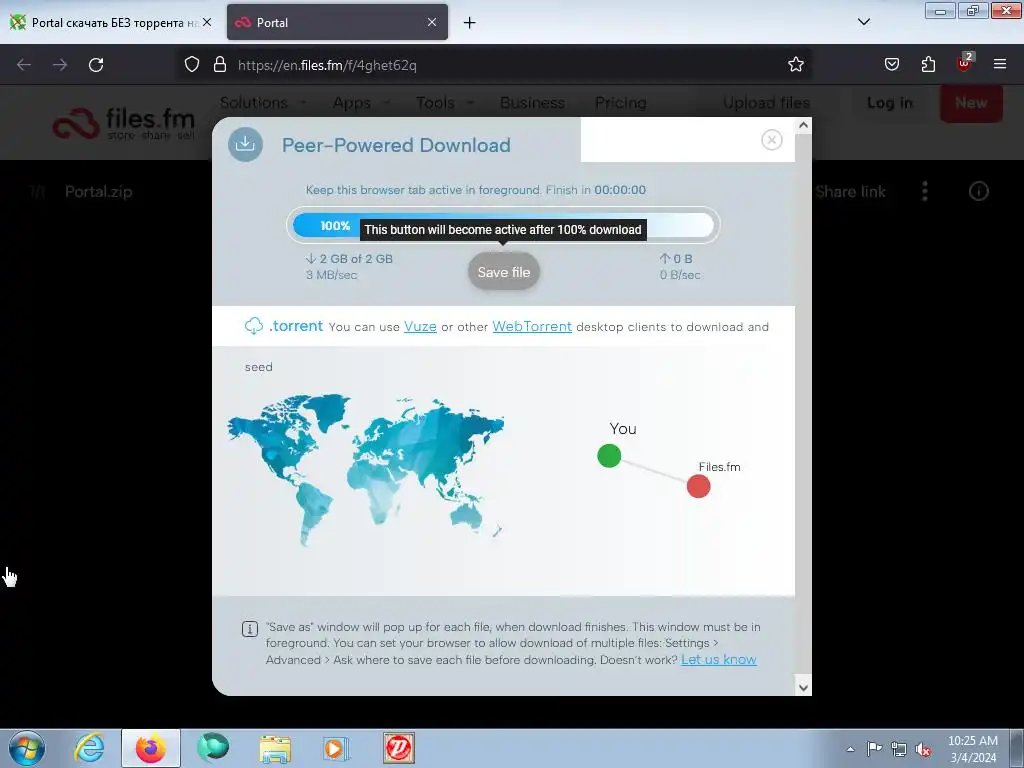Open the teal sphere browser taskbar icon

pyautogui.click(x=213, y=748)
